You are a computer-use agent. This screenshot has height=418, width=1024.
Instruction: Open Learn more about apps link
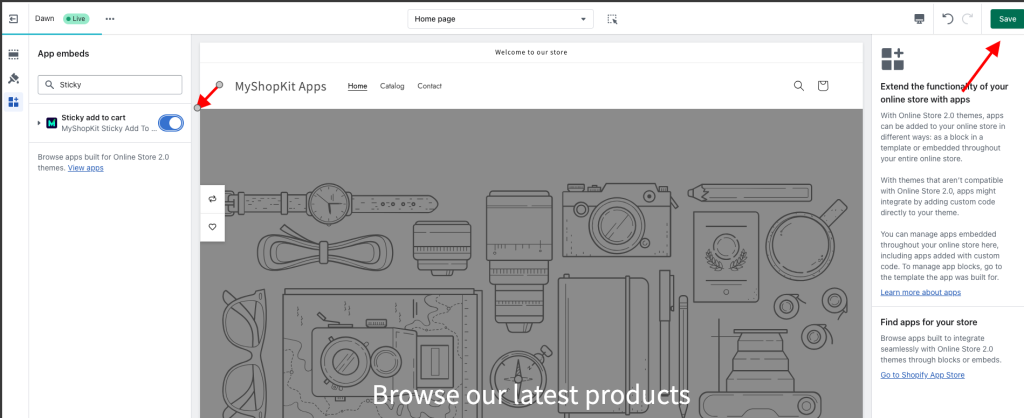pyautogui.click(x=921, y=292)
